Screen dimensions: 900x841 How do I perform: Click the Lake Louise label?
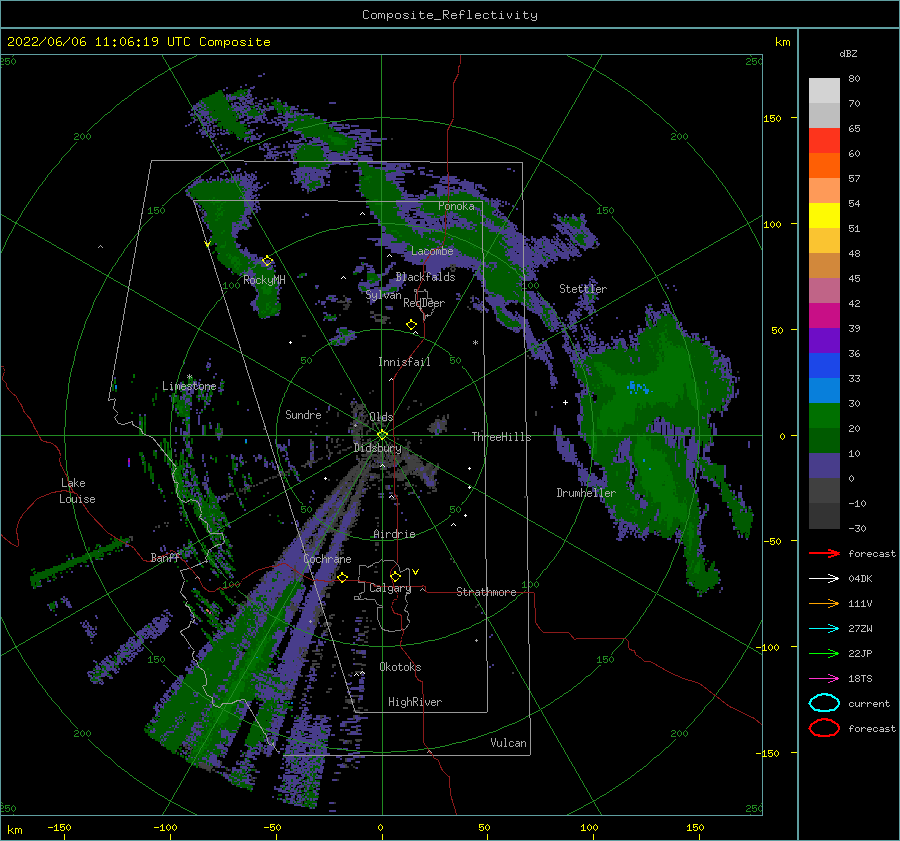tap(77, 491)
